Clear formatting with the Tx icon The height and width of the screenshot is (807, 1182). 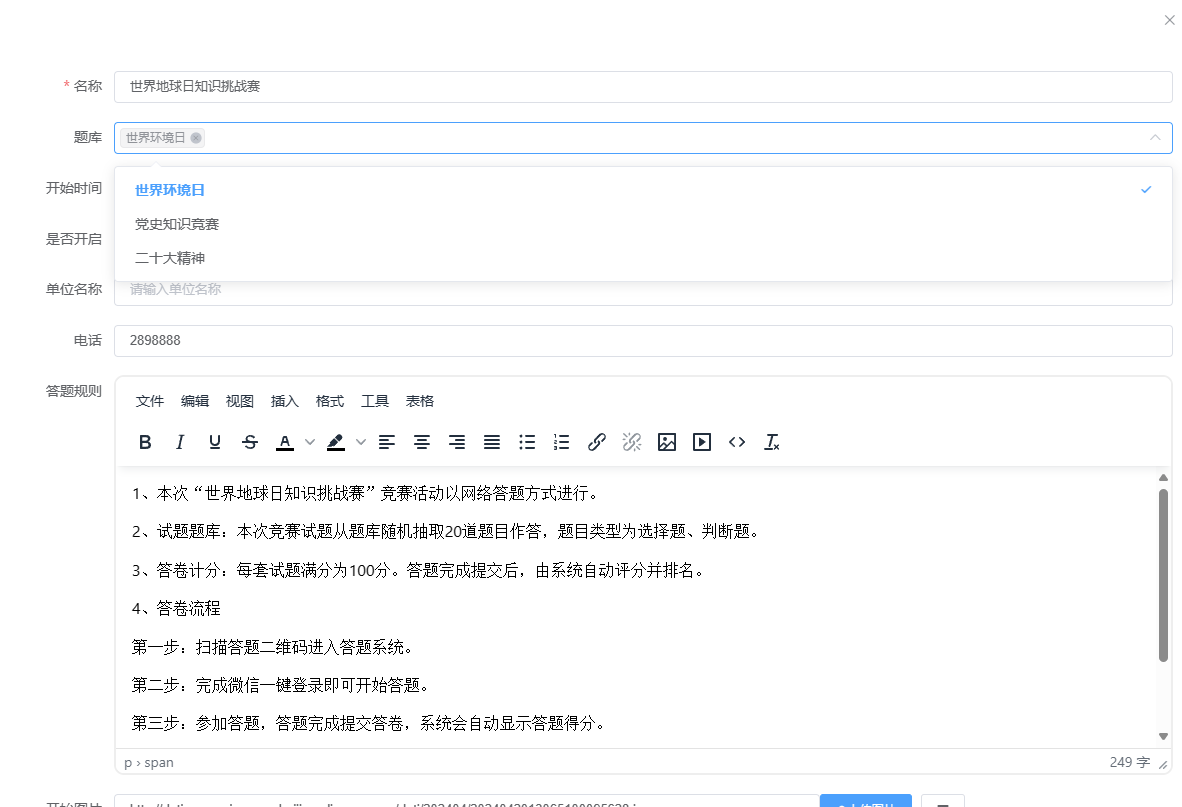(771, 442)
